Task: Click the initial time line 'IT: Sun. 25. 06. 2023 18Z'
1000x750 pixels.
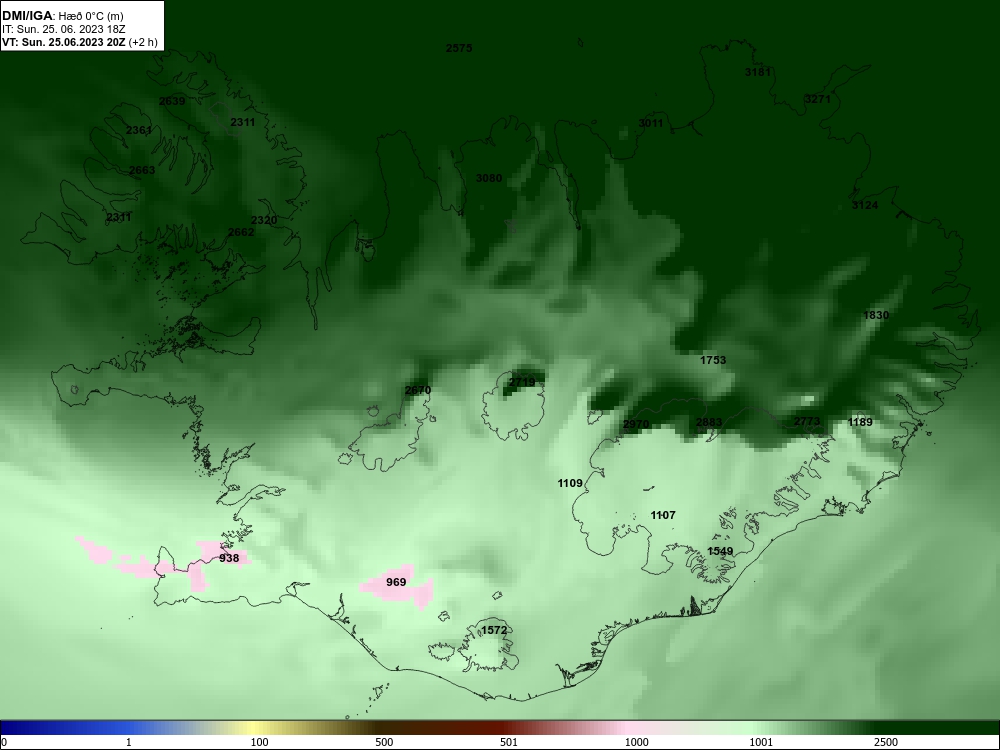Action: point(64,29)
